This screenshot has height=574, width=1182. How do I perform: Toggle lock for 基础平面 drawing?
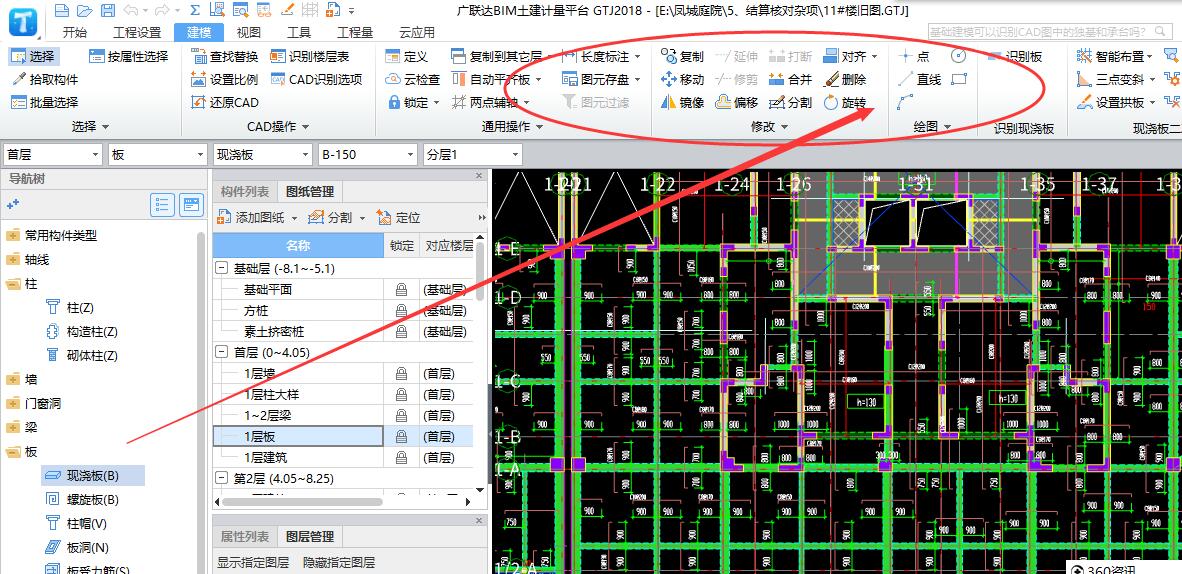coord(402,289)
